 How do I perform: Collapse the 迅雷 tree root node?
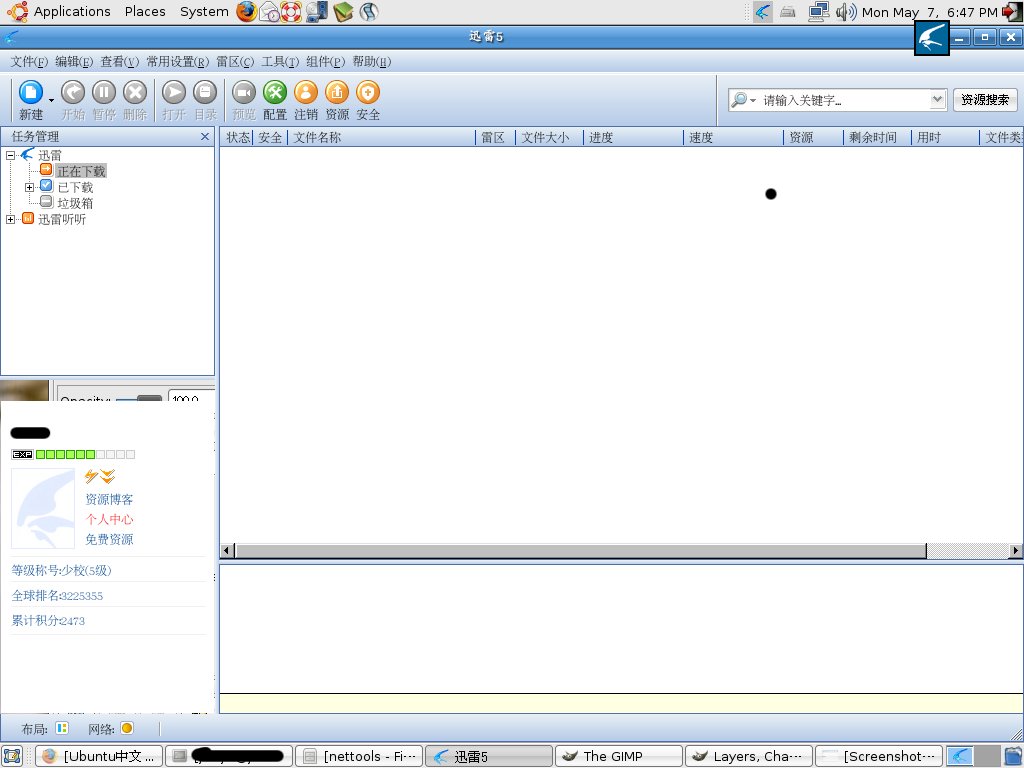[x=10, y=155]
